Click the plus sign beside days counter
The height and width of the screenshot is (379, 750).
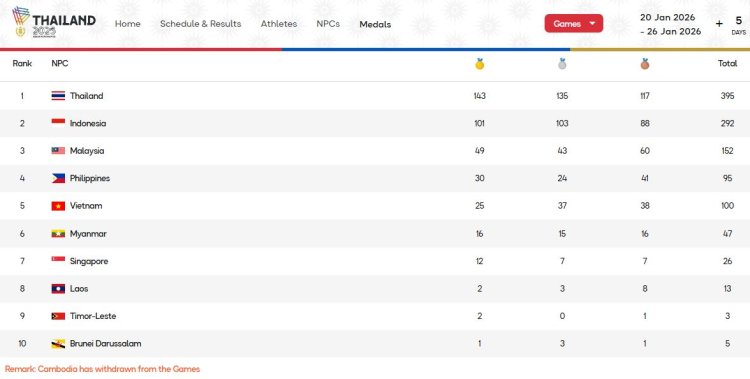pos(719,23)
